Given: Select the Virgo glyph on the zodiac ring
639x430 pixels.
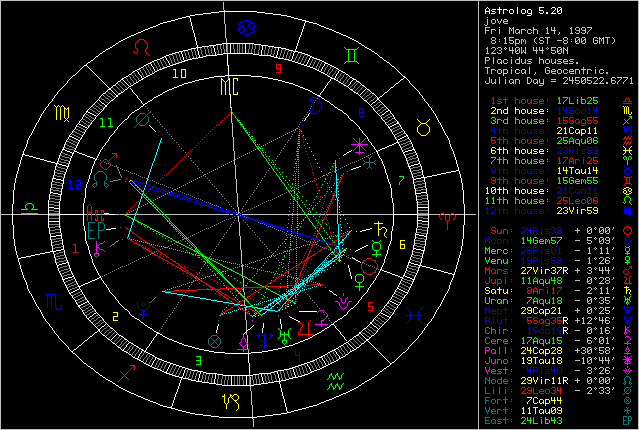Looking at the screenshot, I should [x=62, y=113].
